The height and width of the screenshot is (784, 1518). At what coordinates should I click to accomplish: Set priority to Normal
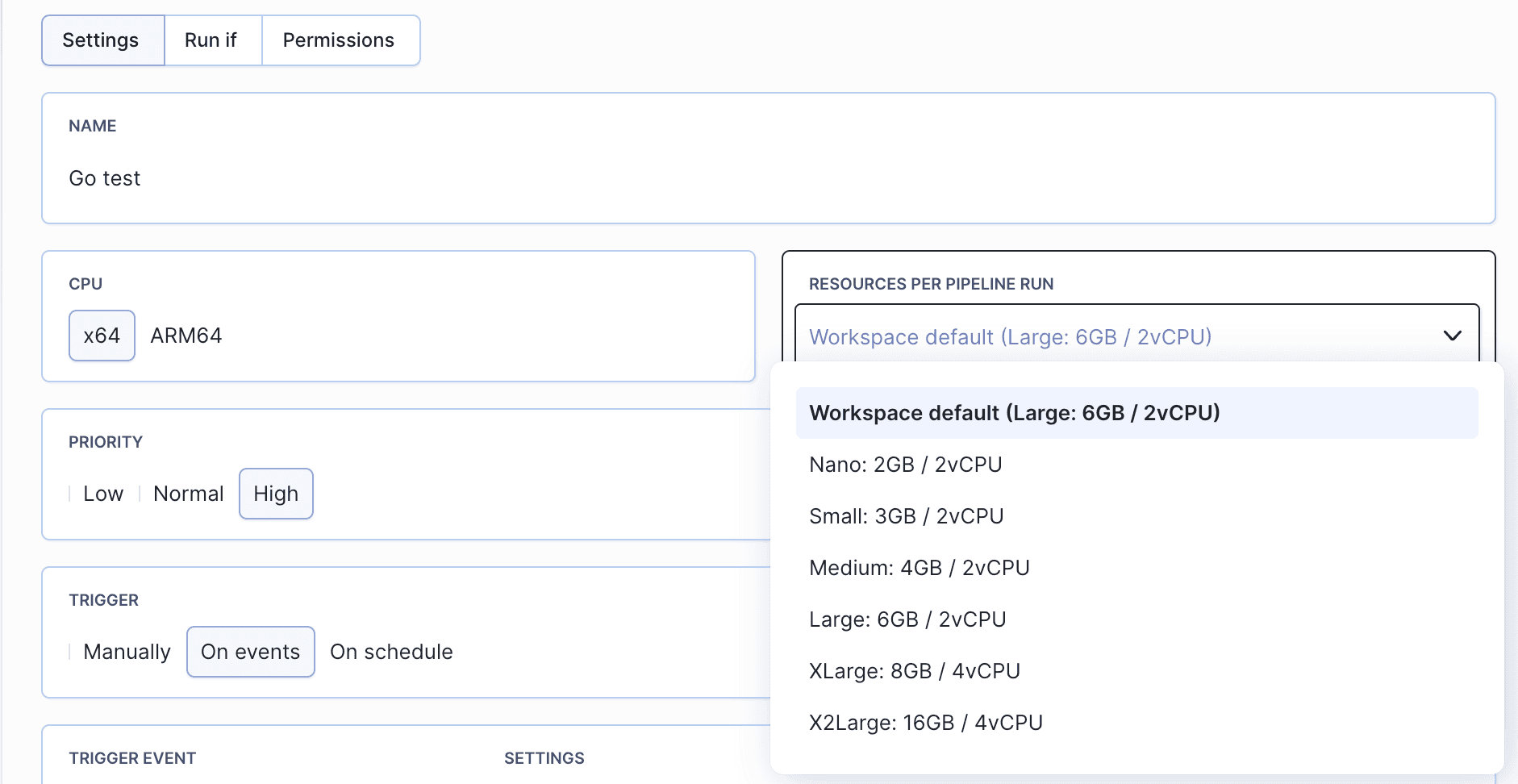coord(189,494)
